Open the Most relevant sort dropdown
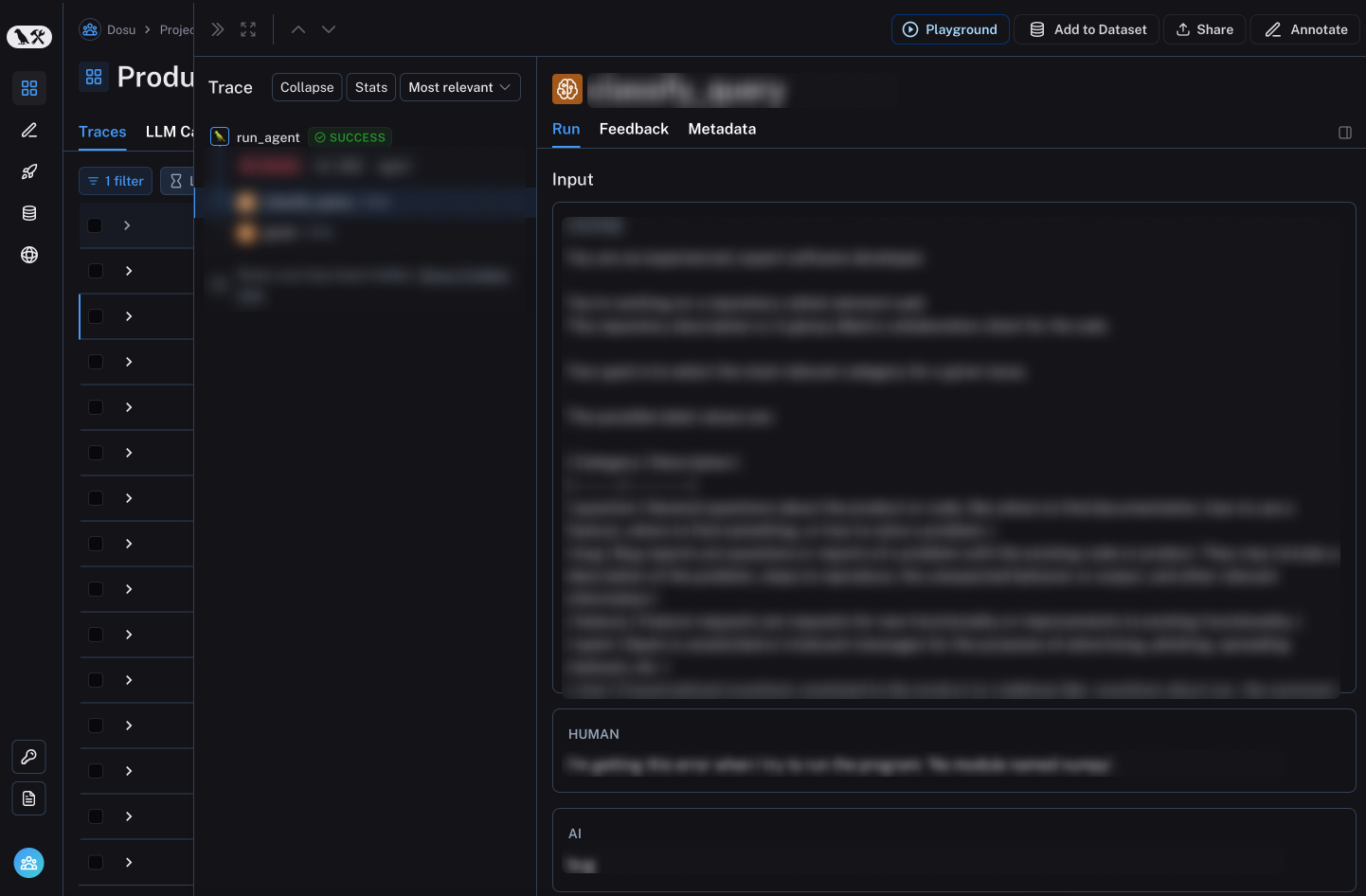 [459, 87]
